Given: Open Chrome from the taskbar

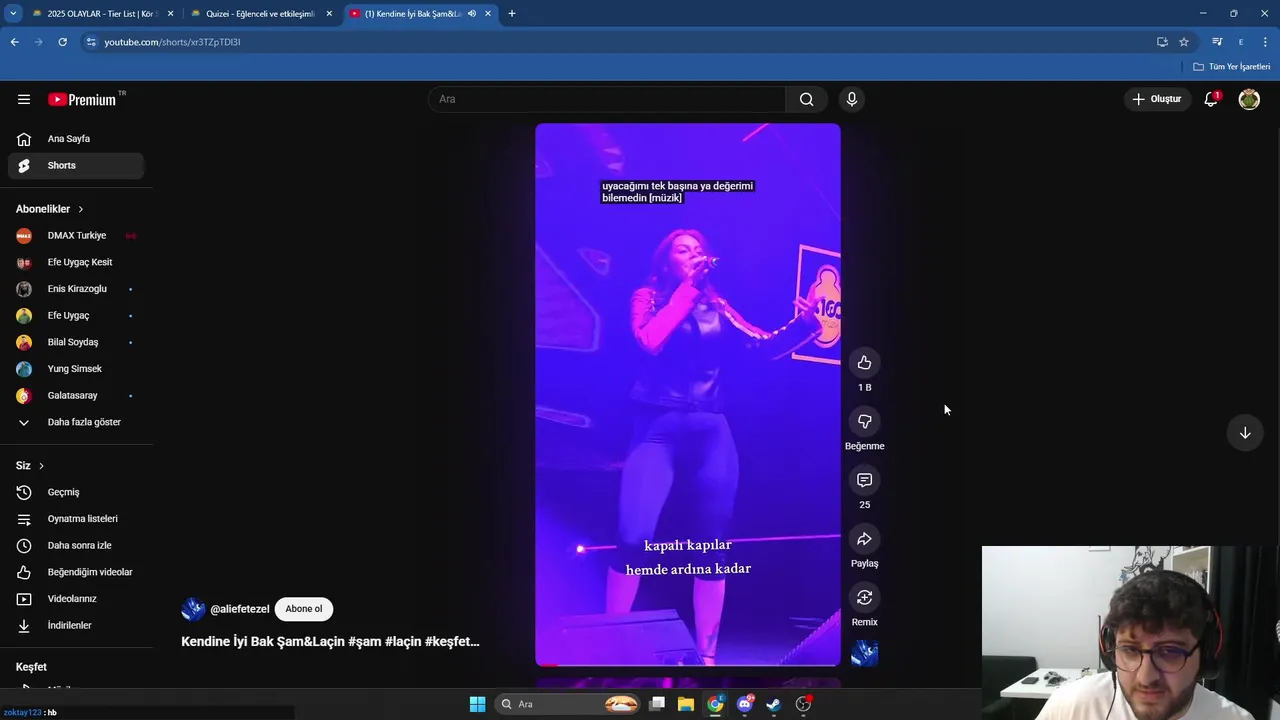Looking at the screenshot, I should click(x=716, y=704).
